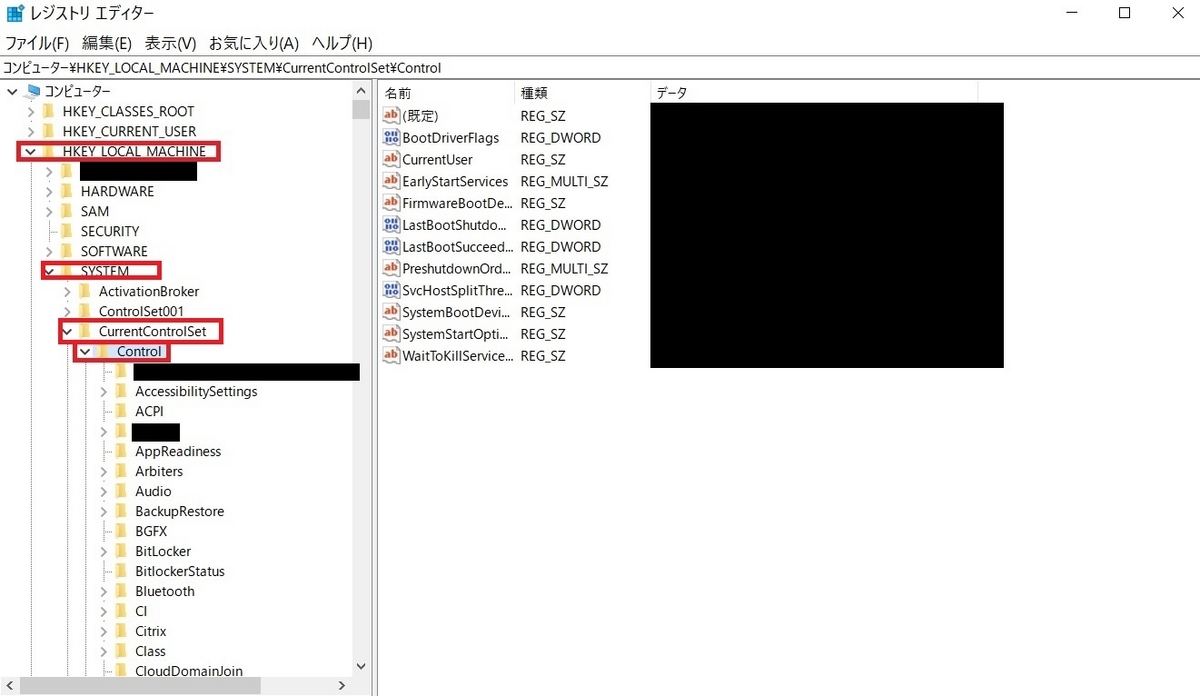Click the EarlyStartServices value icon

pos(392,182)
